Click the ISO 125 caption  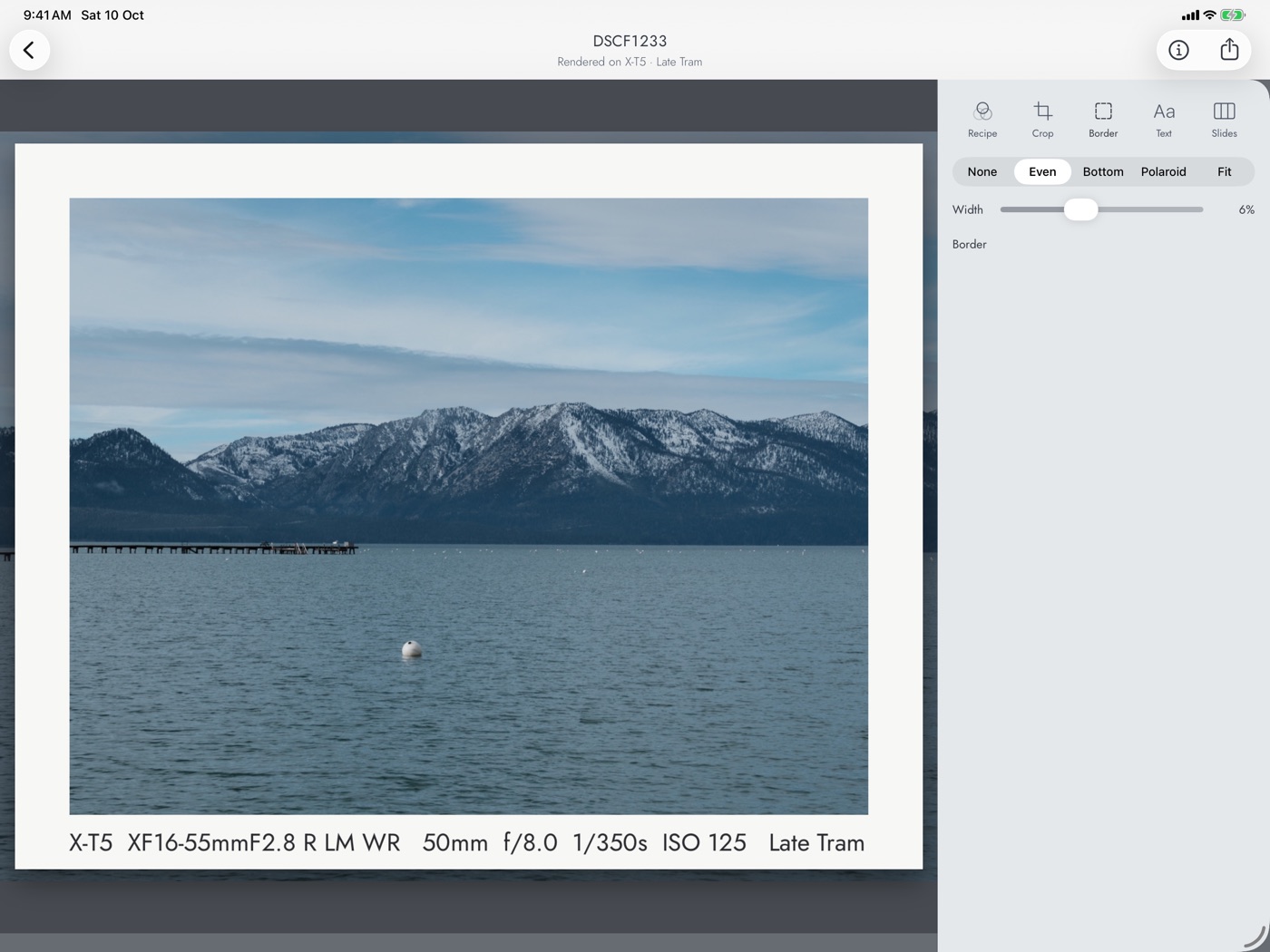(704, 842)
